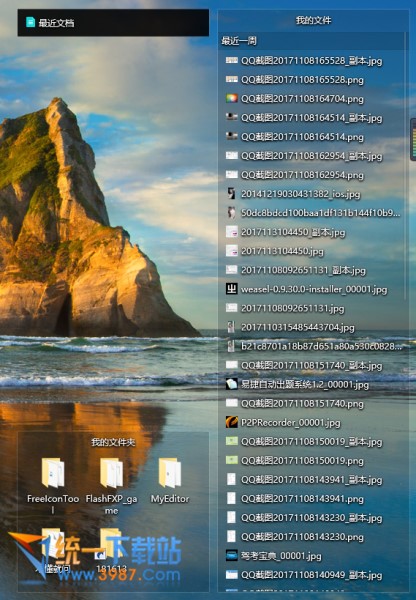This screenshot has height=600, width=416.
Task: Click the teal document icon beside 最近文档
Action: coord(30,22)
